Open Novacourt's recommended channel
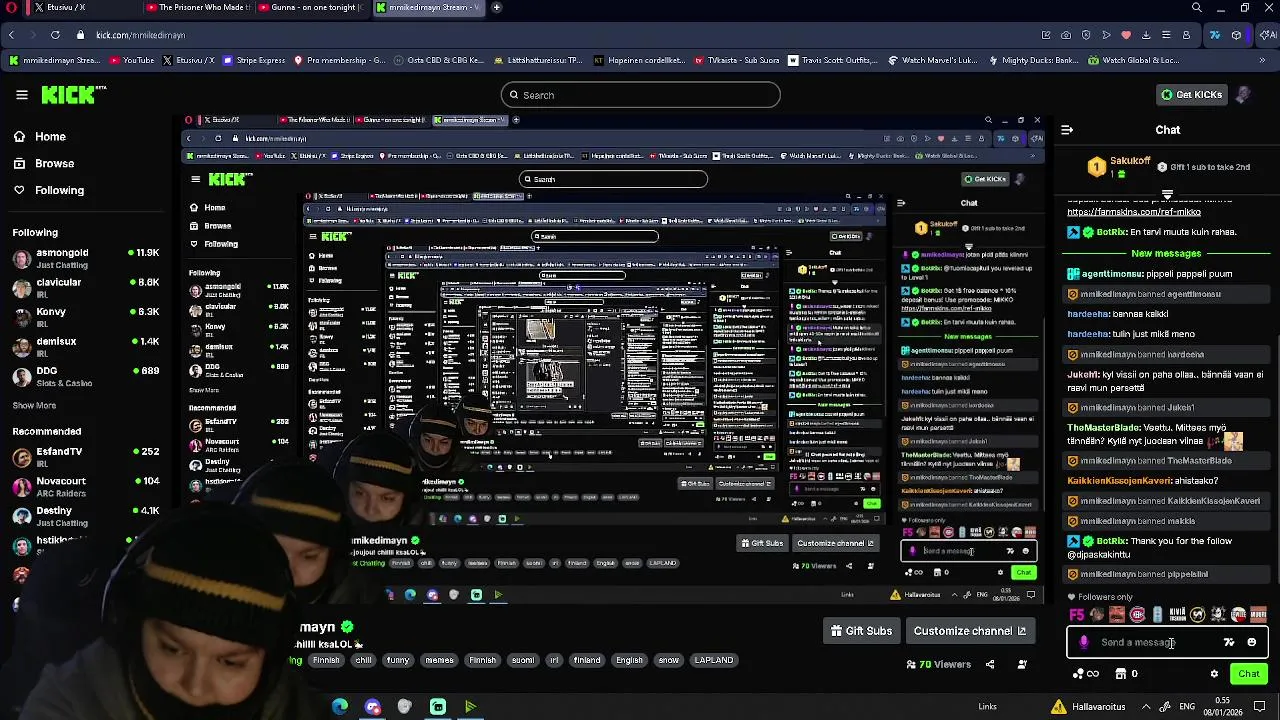 click(85, 487)
